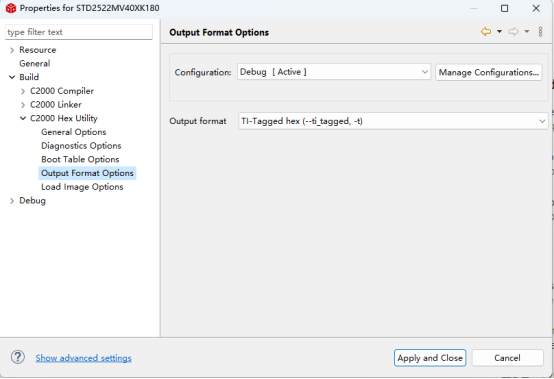554x379 pixels.
Task: Close the Properties dialog window
Action: (x=536, y=8)
